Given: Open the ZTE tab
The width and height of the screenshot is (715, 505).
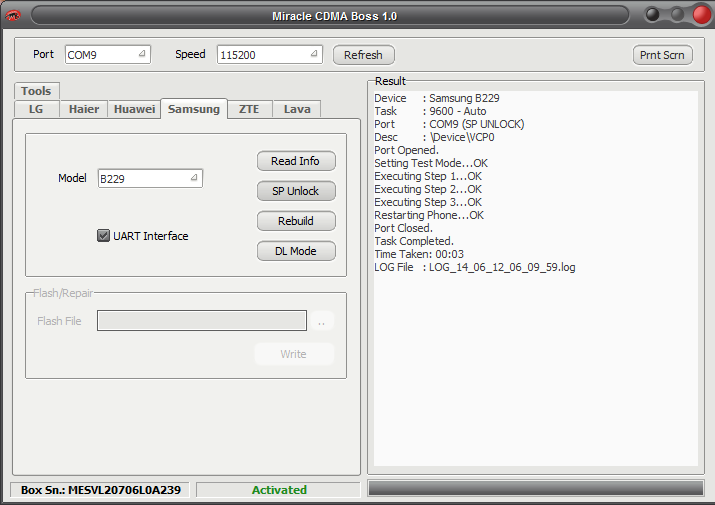Looking at the screenshot, I should coord(249,109).
